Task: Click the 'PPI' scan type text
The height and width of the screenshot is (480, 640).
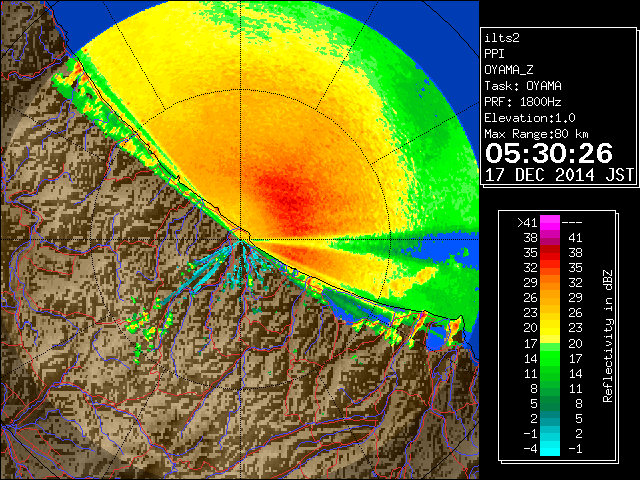Action: tap(494, 54)
